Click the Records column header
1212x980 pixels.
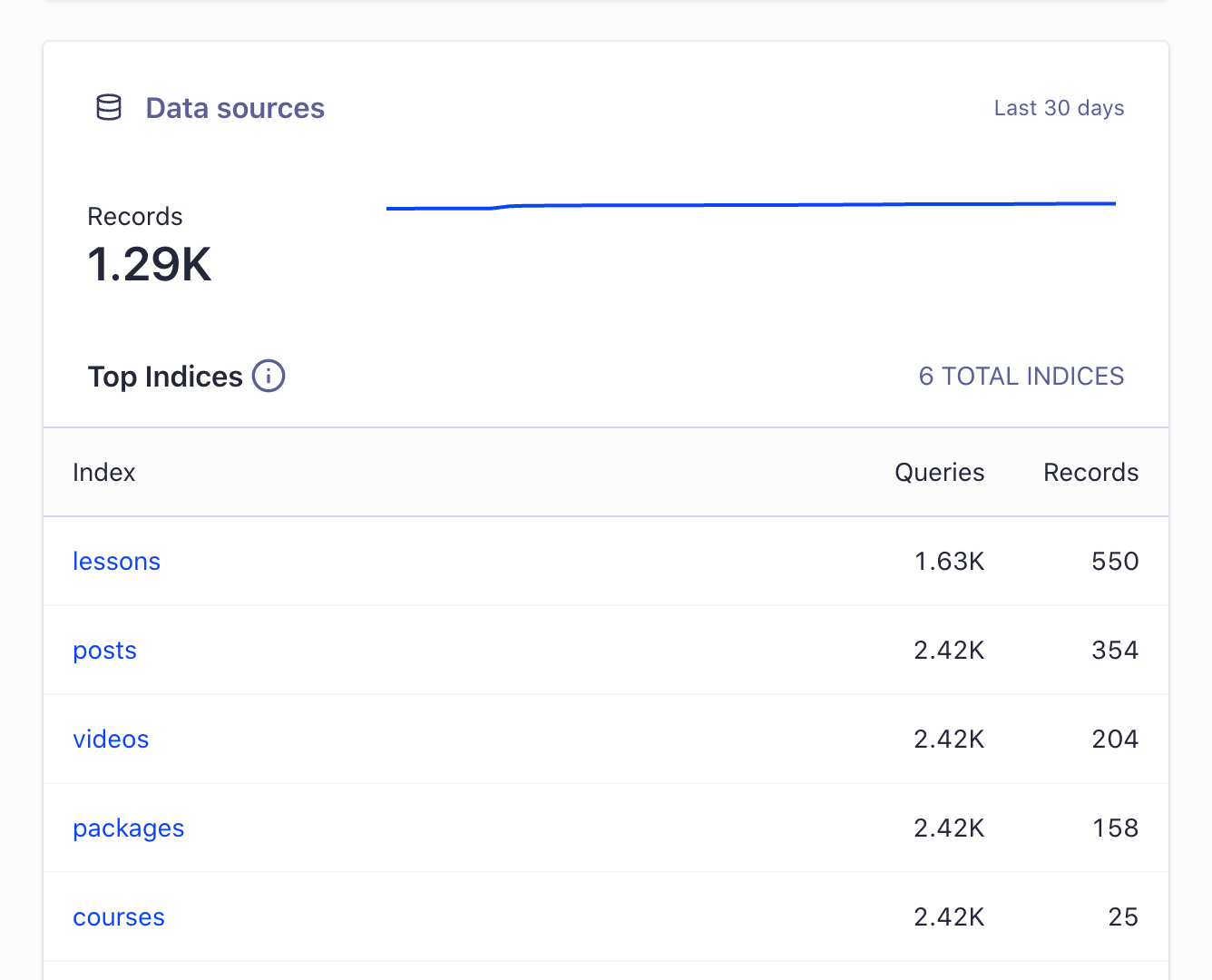tap(1091, 472)
